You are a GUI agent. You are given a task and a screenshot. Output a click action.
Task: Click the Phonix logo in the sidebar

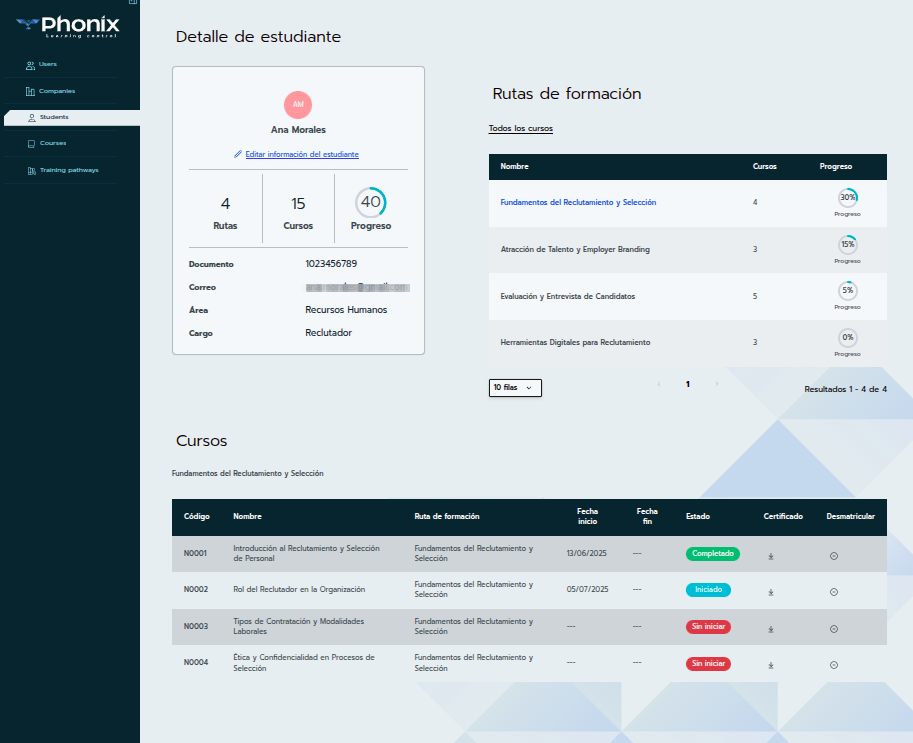click(x=69, y=25)
